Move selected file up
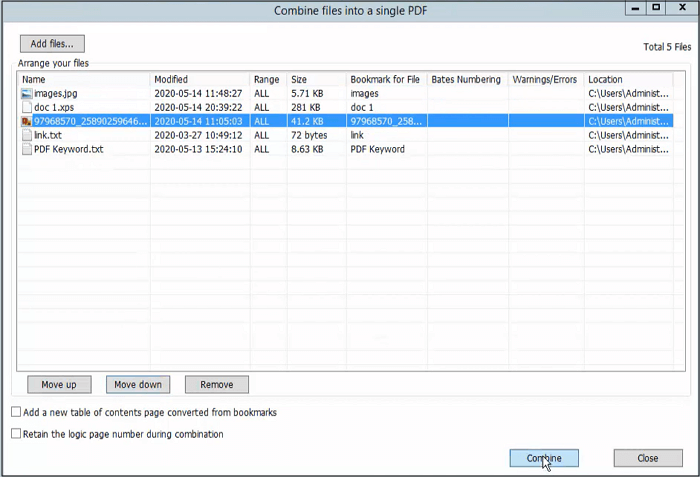Image resolution: width=700 pixels, height=477 pixels. 59,385
